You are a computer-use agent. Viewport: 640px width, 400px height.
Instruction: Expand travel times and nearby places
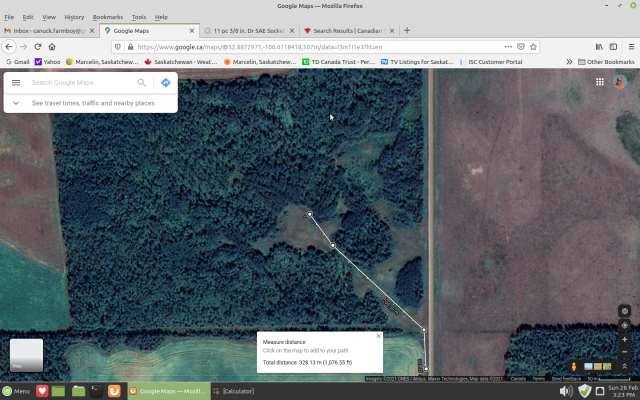(x=16, y=103)
